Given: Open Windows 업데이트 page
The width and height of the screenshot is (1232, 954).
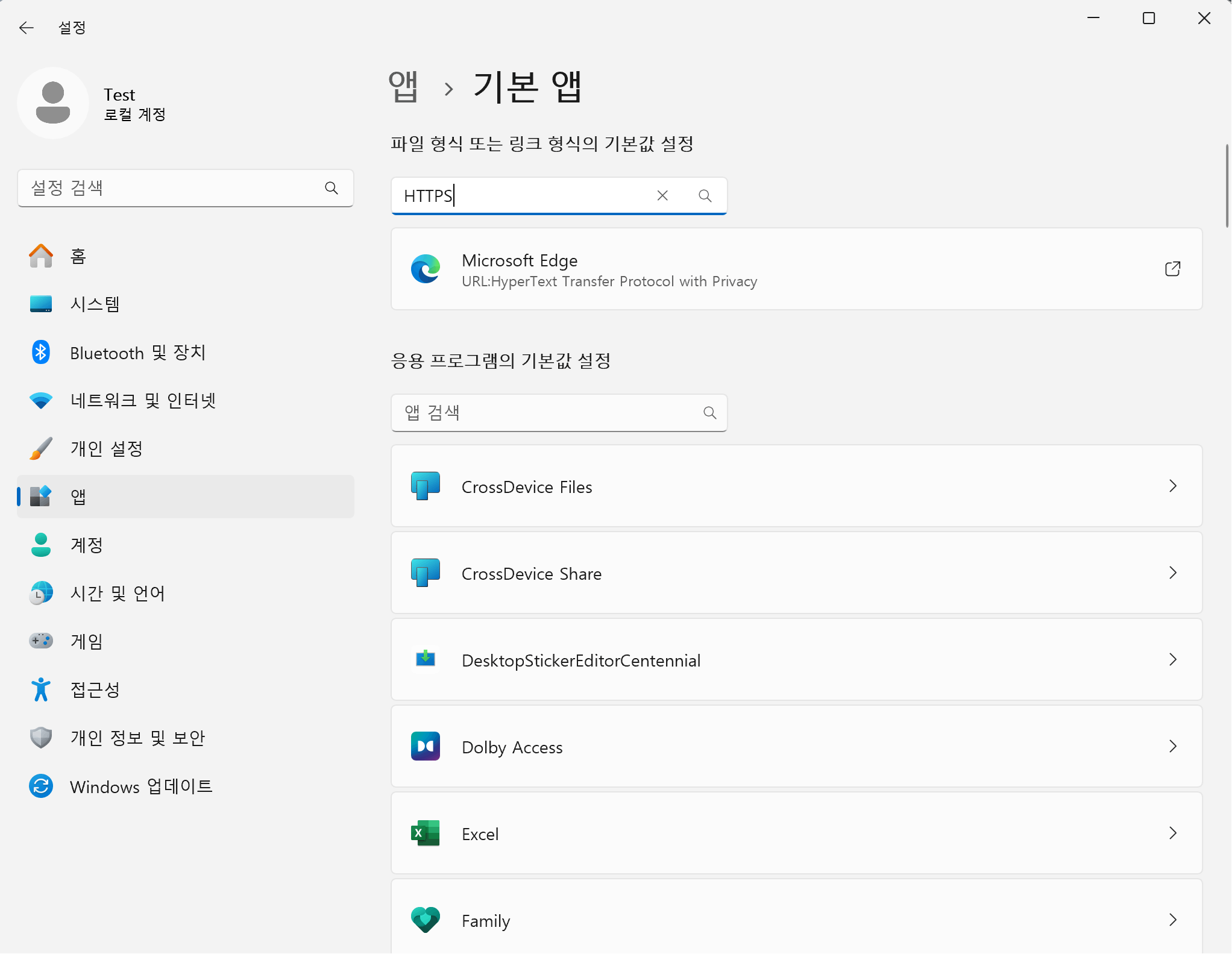Looking at the screenshot, I should coord(141,786).
